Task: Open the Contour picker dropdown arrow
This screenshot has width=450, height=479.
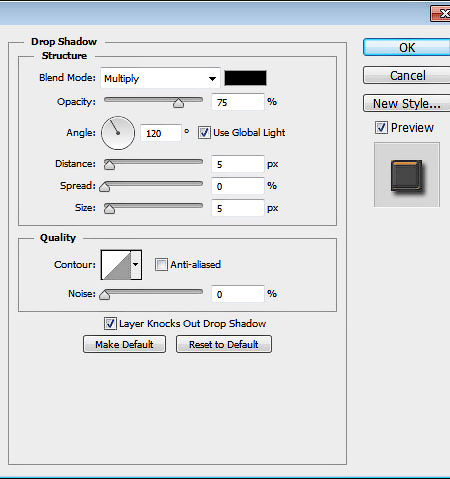Action: 136,265
